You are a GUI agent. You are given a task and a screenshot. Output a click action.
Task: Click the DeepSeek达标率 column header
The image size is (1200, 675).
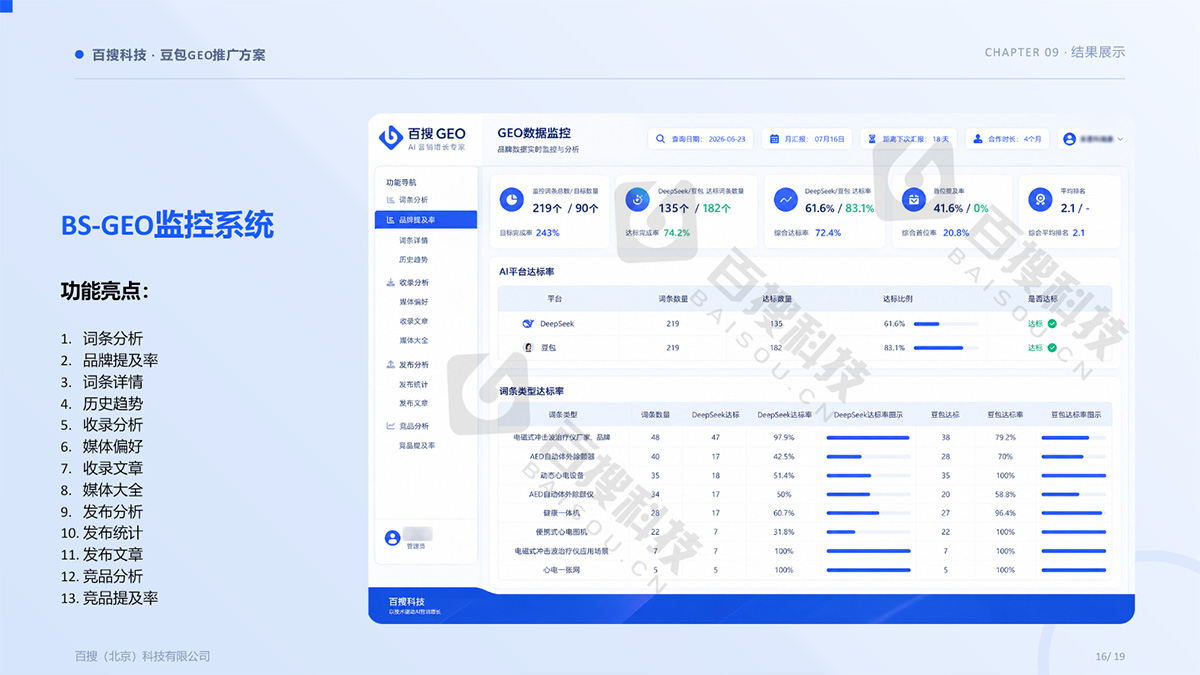784,414
